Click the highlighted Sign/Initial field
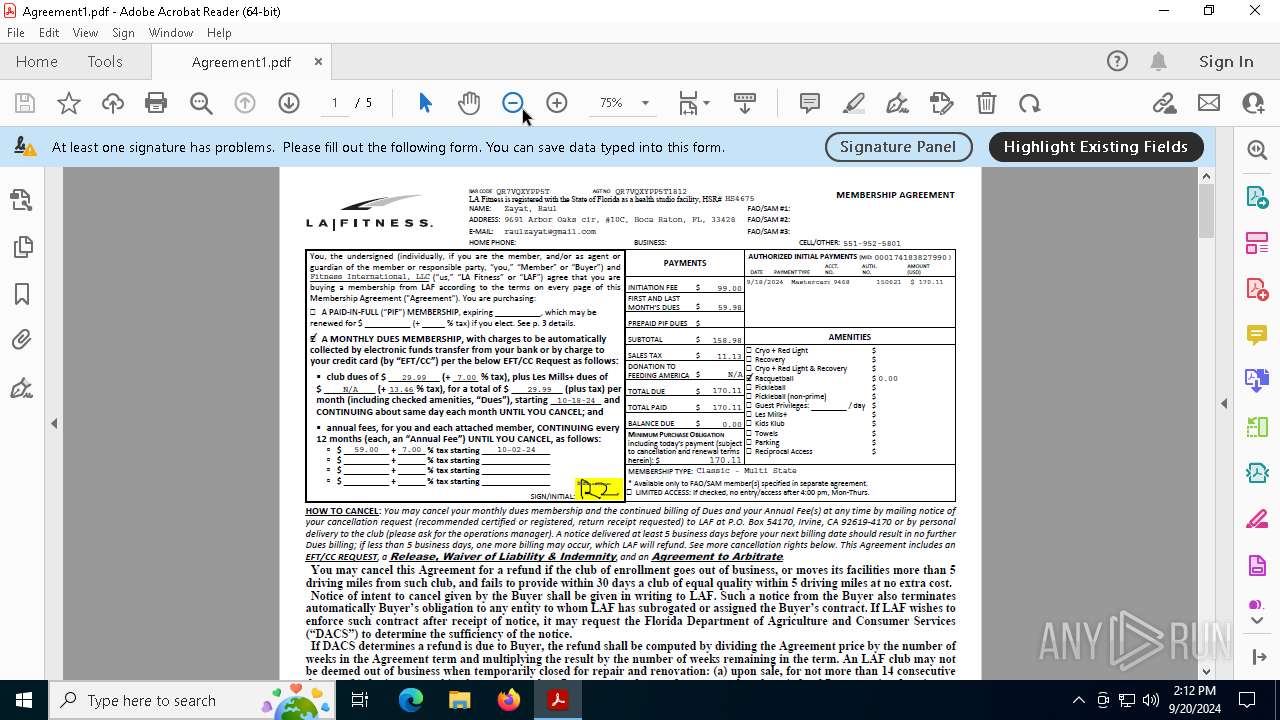 coord(599,489)
